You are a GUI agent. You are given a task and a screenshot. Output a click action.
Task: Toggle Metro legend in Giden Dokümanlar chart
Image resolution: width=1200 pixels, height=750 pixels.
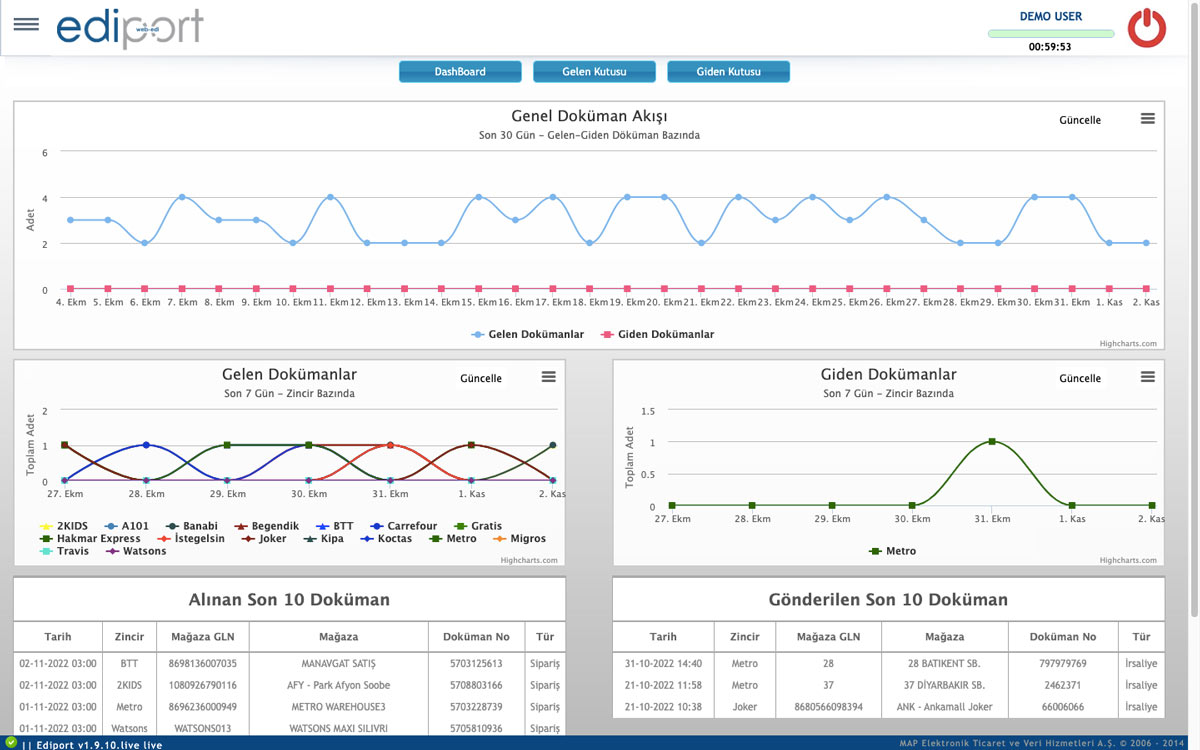click(892, 551)
